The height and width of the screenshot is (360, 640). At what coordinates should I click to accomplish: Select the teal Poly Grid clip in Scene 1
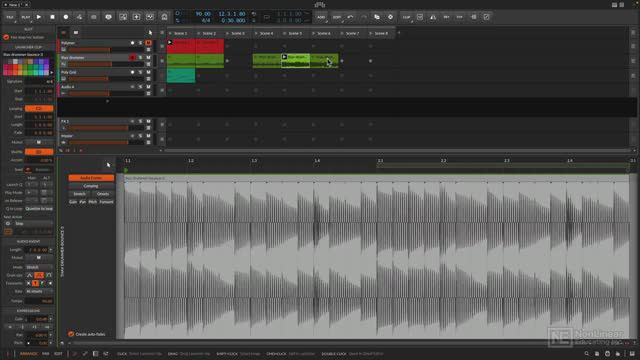[181, 76]
